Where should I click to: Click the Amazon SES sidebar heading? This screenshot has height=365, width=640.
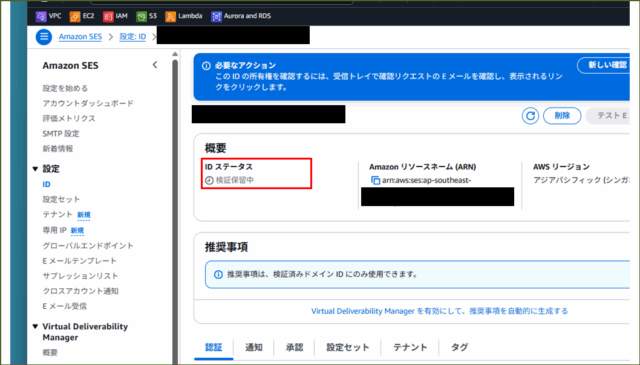point(70,66)
